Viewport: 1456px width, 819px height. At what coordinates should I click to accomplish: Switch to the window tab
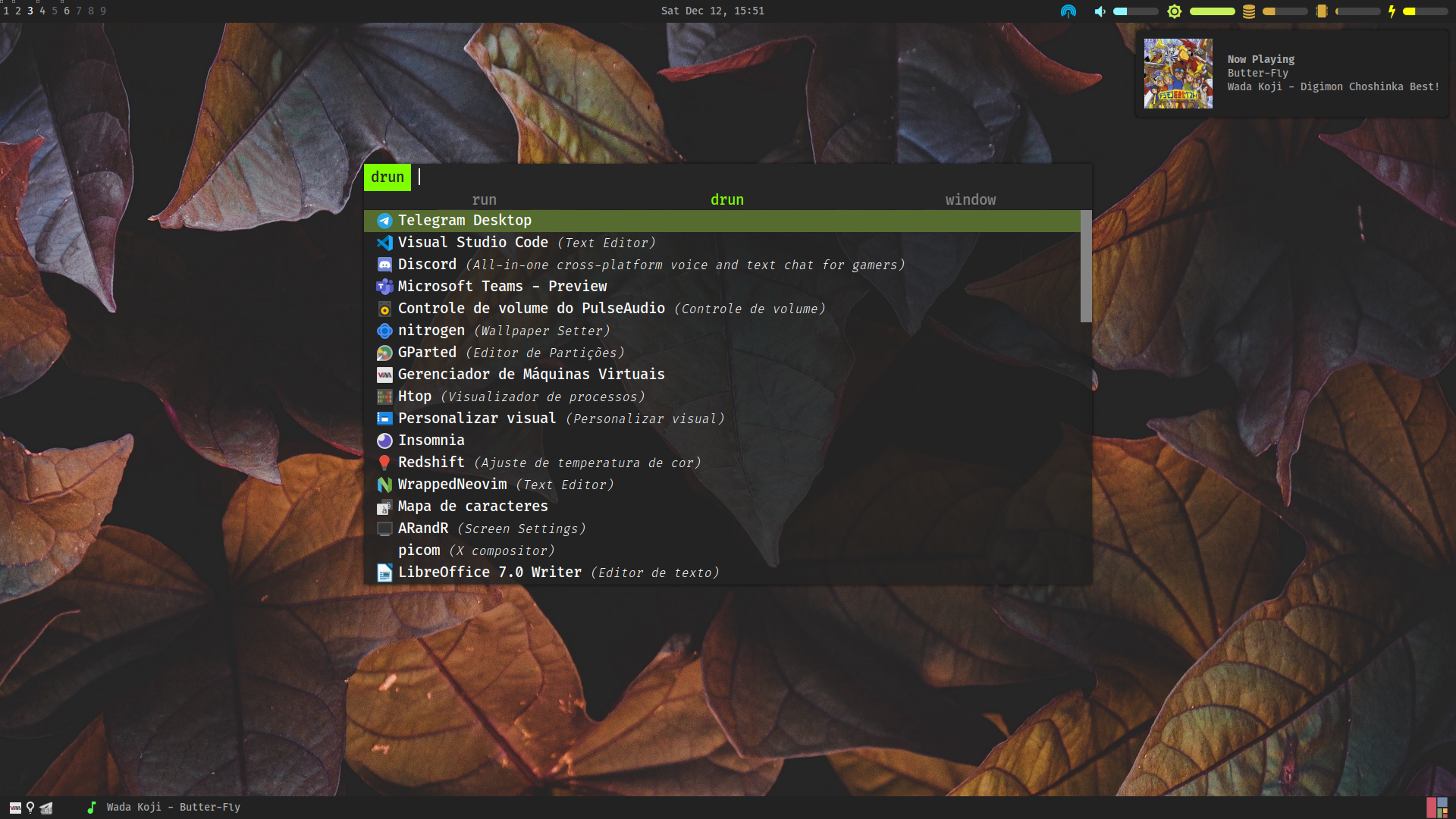971,199
